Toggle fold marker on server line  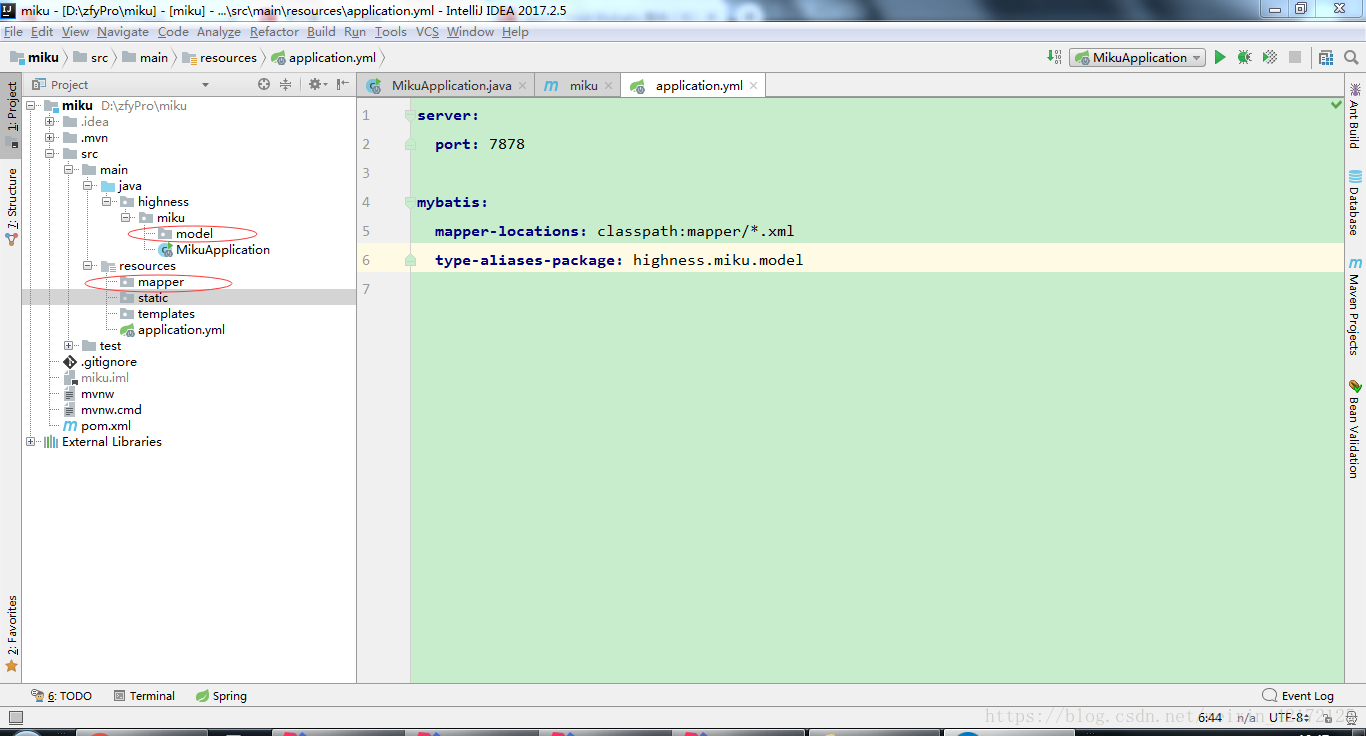[410, 115]
